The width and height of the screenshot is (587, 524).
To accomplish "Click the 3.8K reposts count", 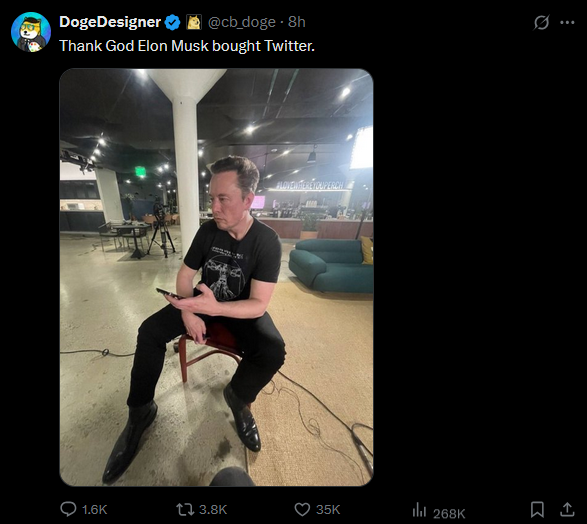I will pos(213,509).
